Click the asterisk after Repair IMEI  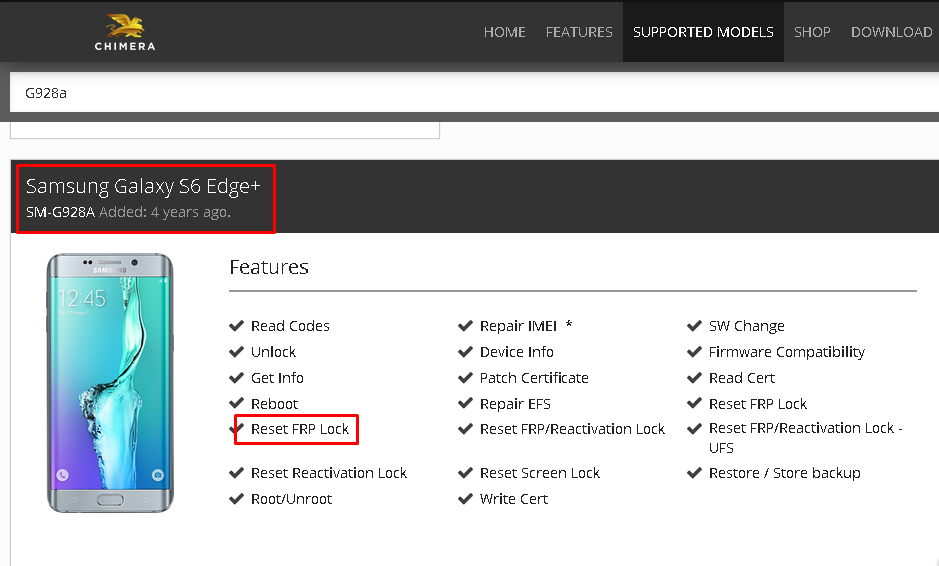tap(568, 325)
